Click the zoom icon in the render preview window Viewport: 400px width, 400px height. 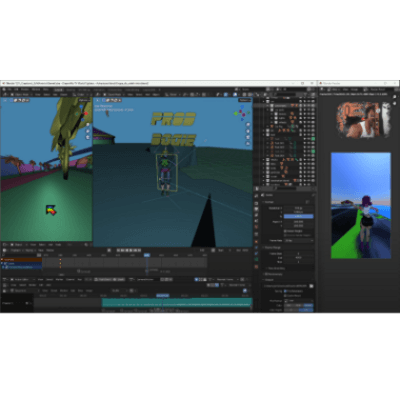tap(395, 97)
